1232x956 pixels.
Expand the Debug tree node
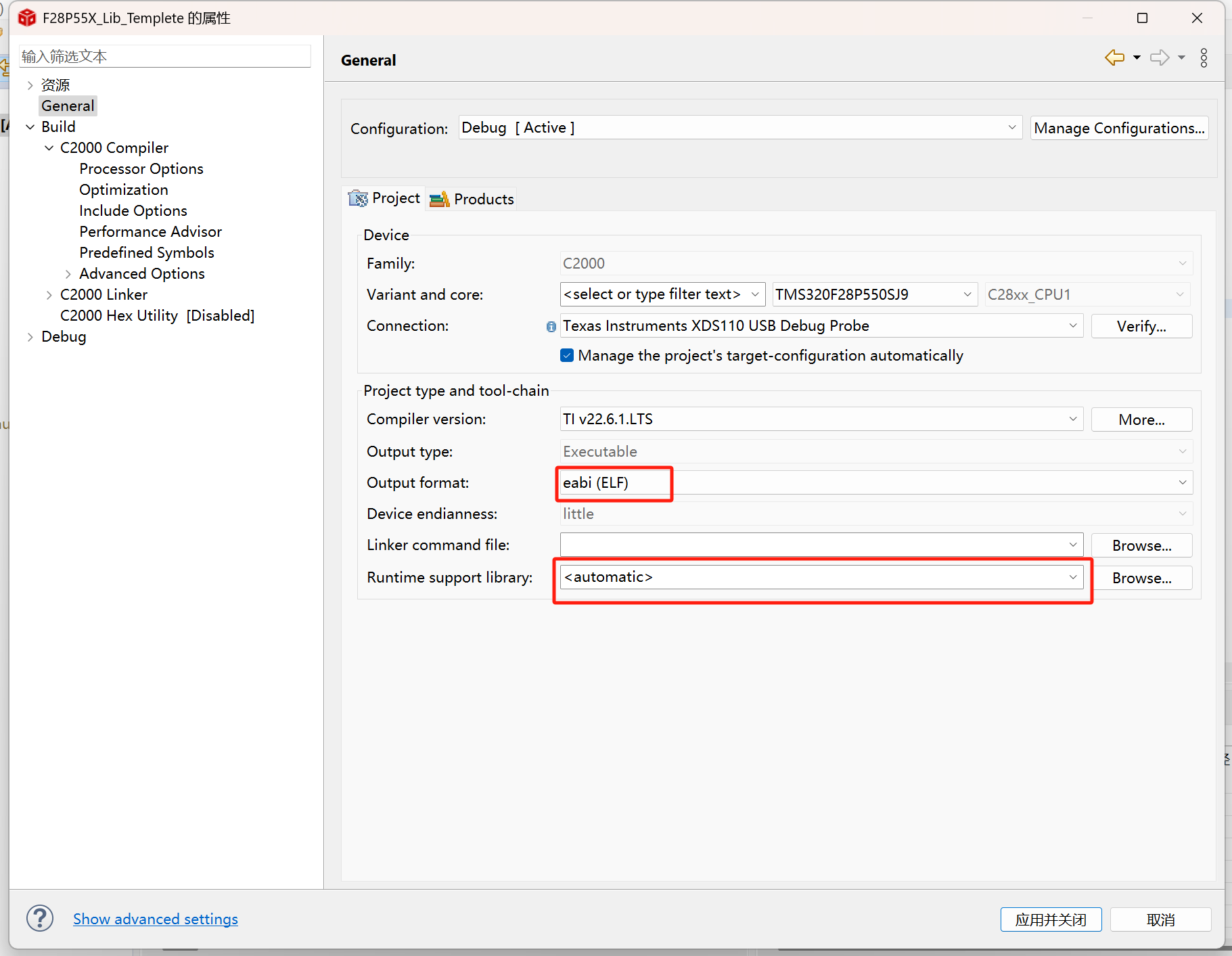pos(30,337)
